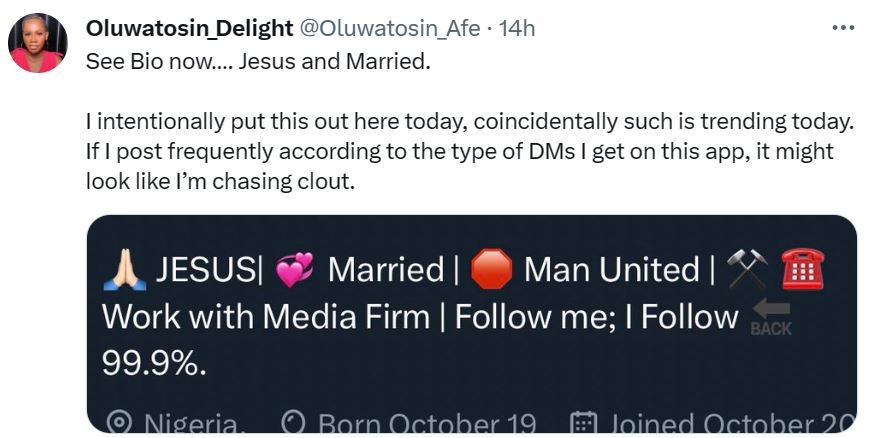Click the red stop sign emoji
Viewport: 878px width, 438px height.
[x=490, y=270]
